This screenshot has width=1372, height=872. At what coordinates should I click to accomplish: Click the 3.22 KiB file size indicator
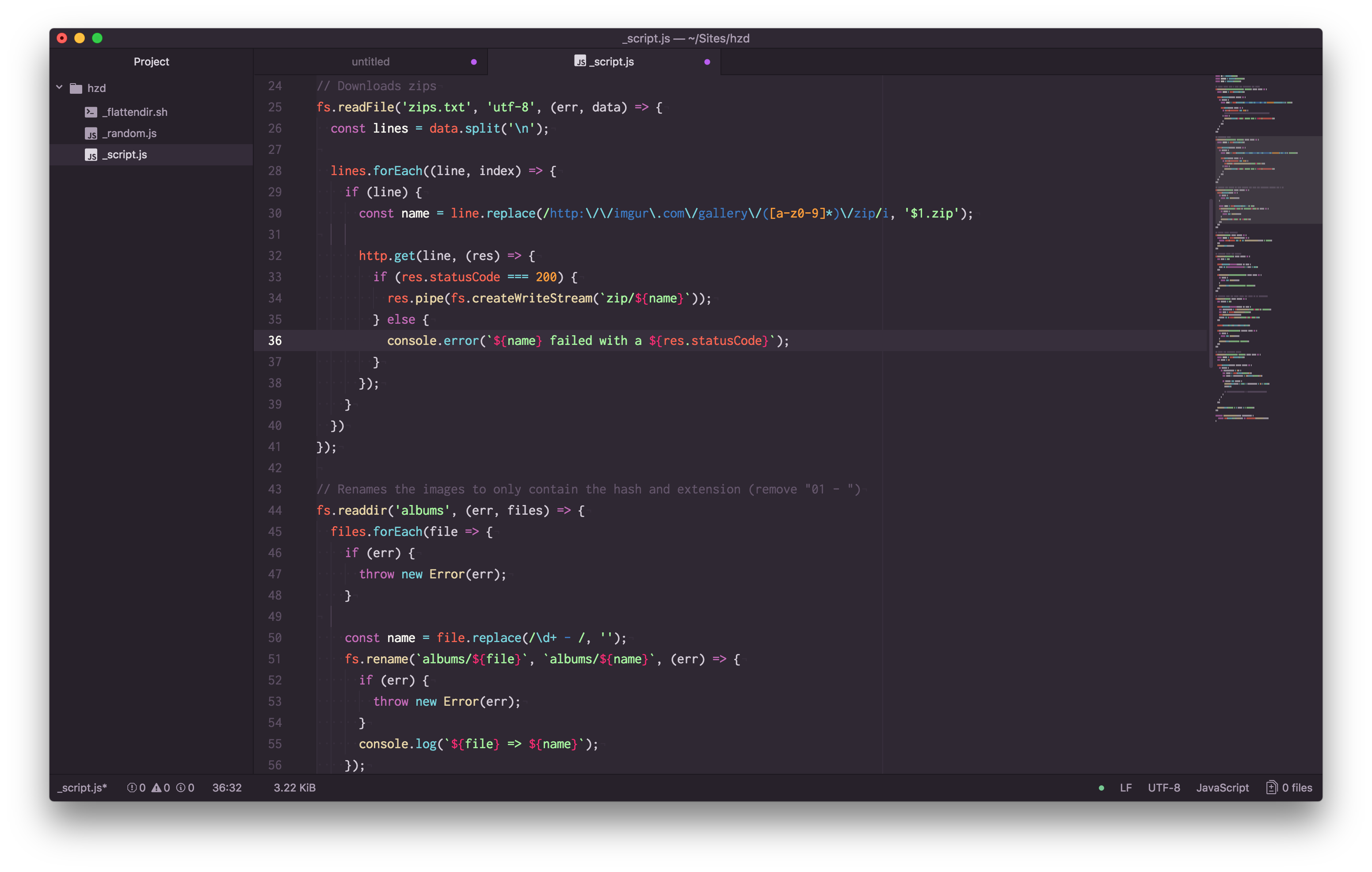pos(294,787)
